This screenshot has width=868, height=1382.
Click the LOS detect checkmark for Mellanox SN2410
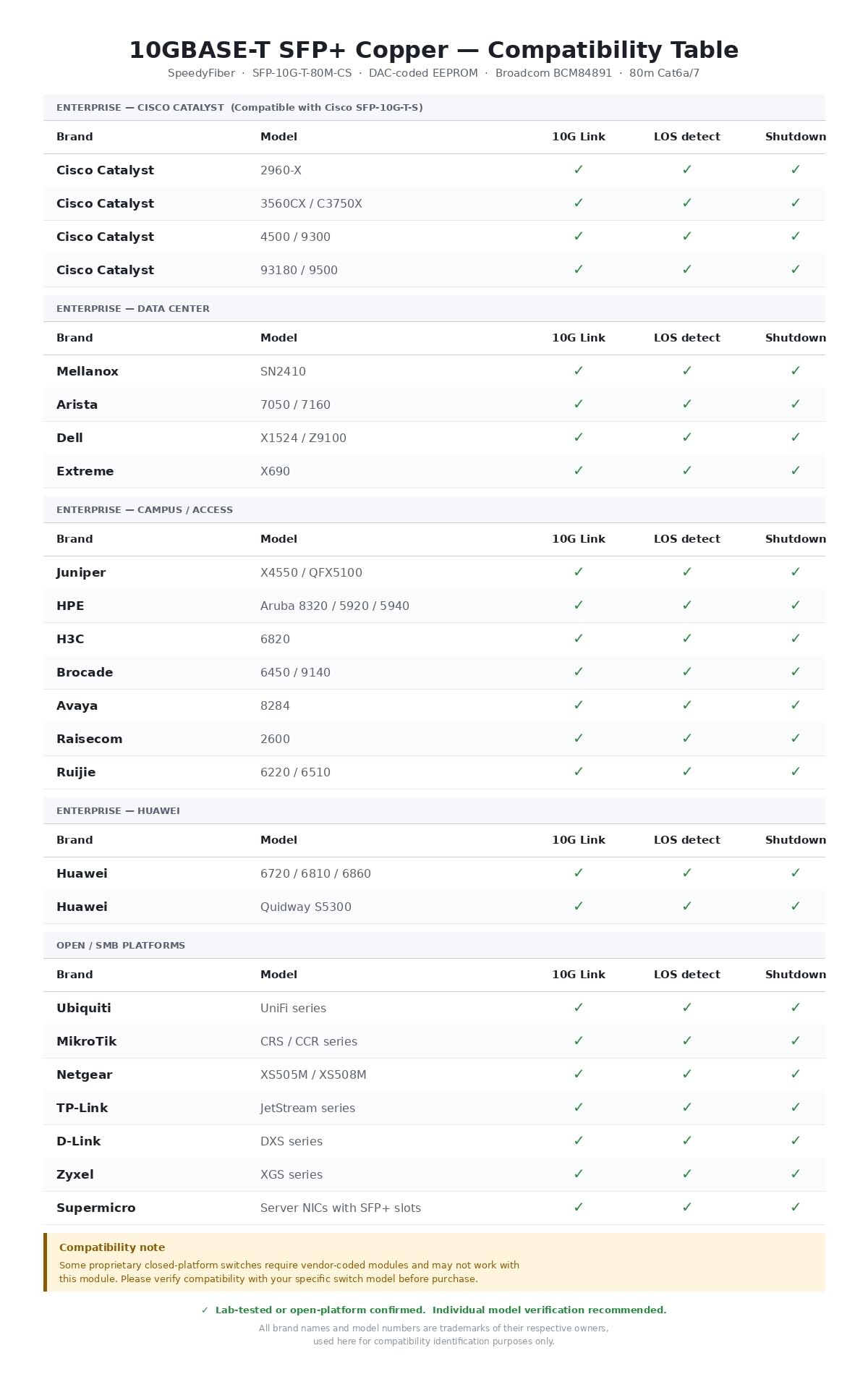click(x=687, y=370)
